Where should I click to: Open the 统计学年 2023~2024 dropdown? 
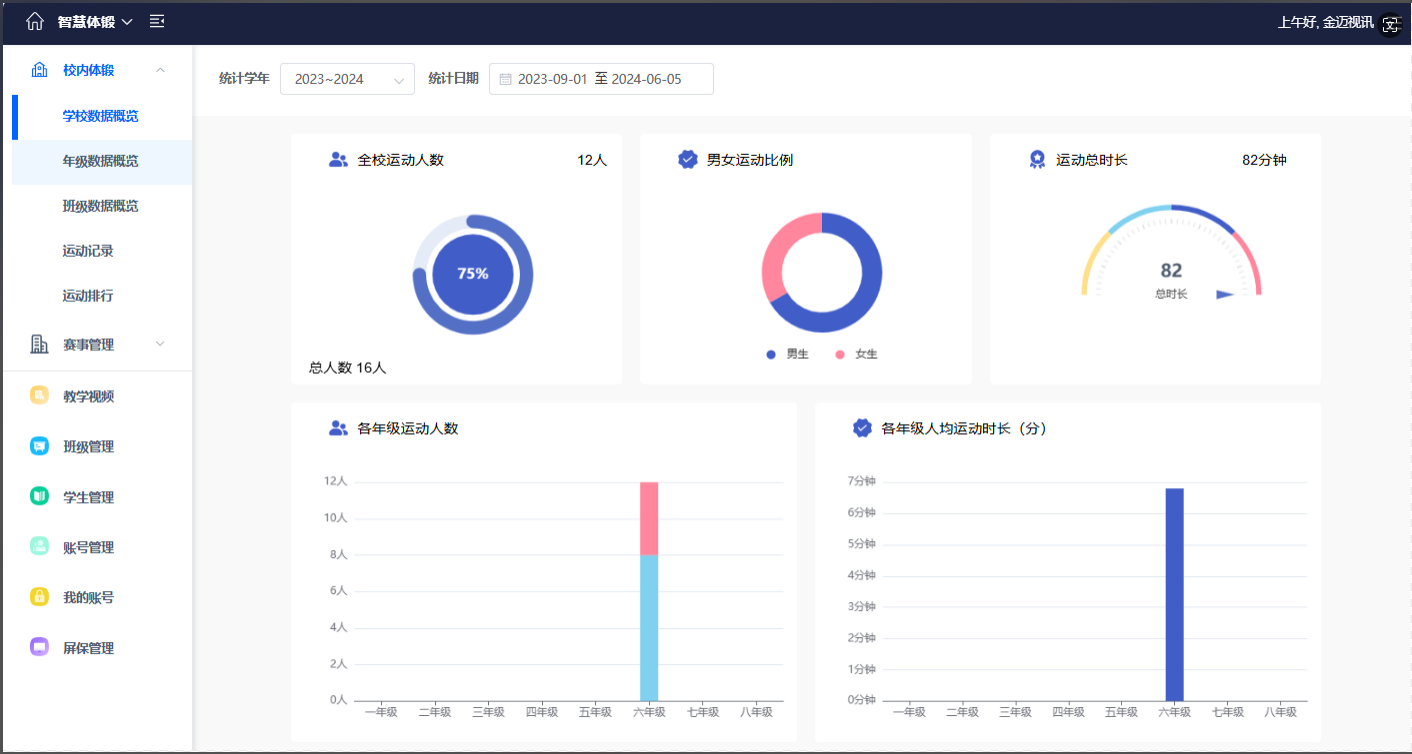pyautogui.click(x=347, y=79)
